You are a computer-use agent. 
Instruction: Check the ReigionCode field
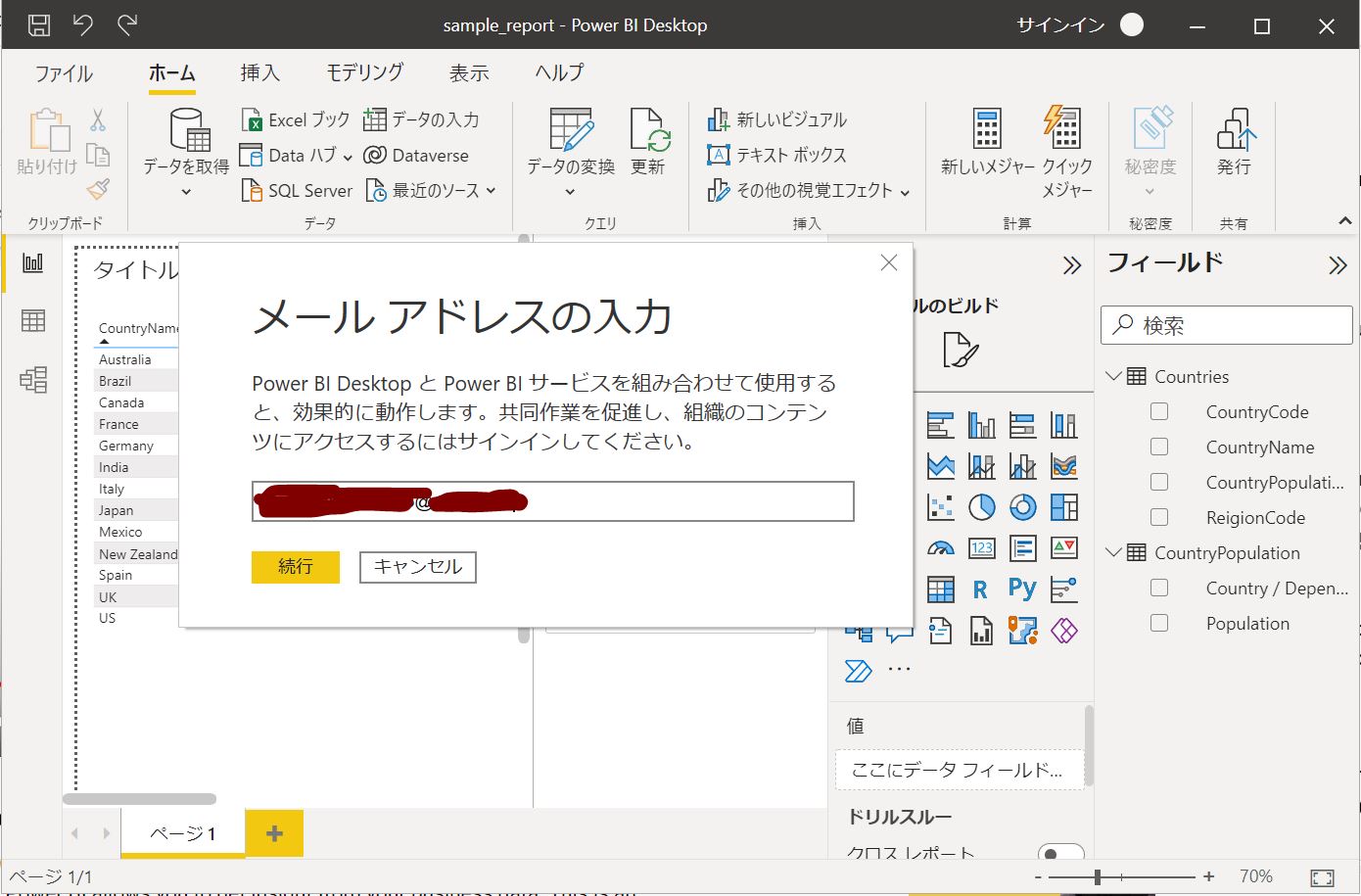(x=1159, y=517)
